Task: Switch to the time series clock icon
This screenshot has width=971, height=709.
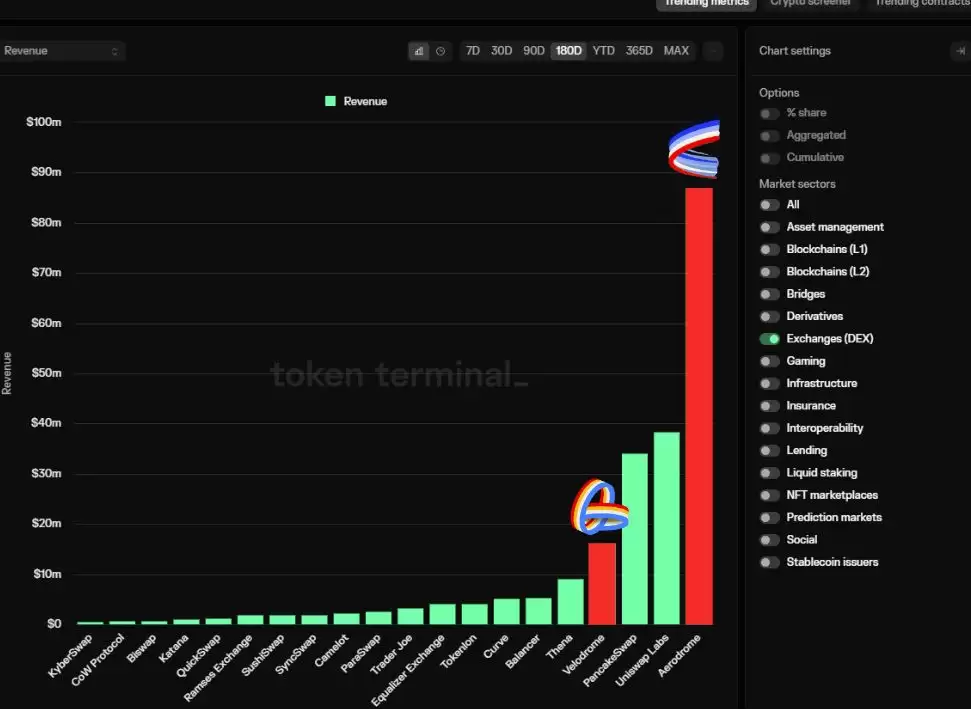Action: (x=440, y=51)
